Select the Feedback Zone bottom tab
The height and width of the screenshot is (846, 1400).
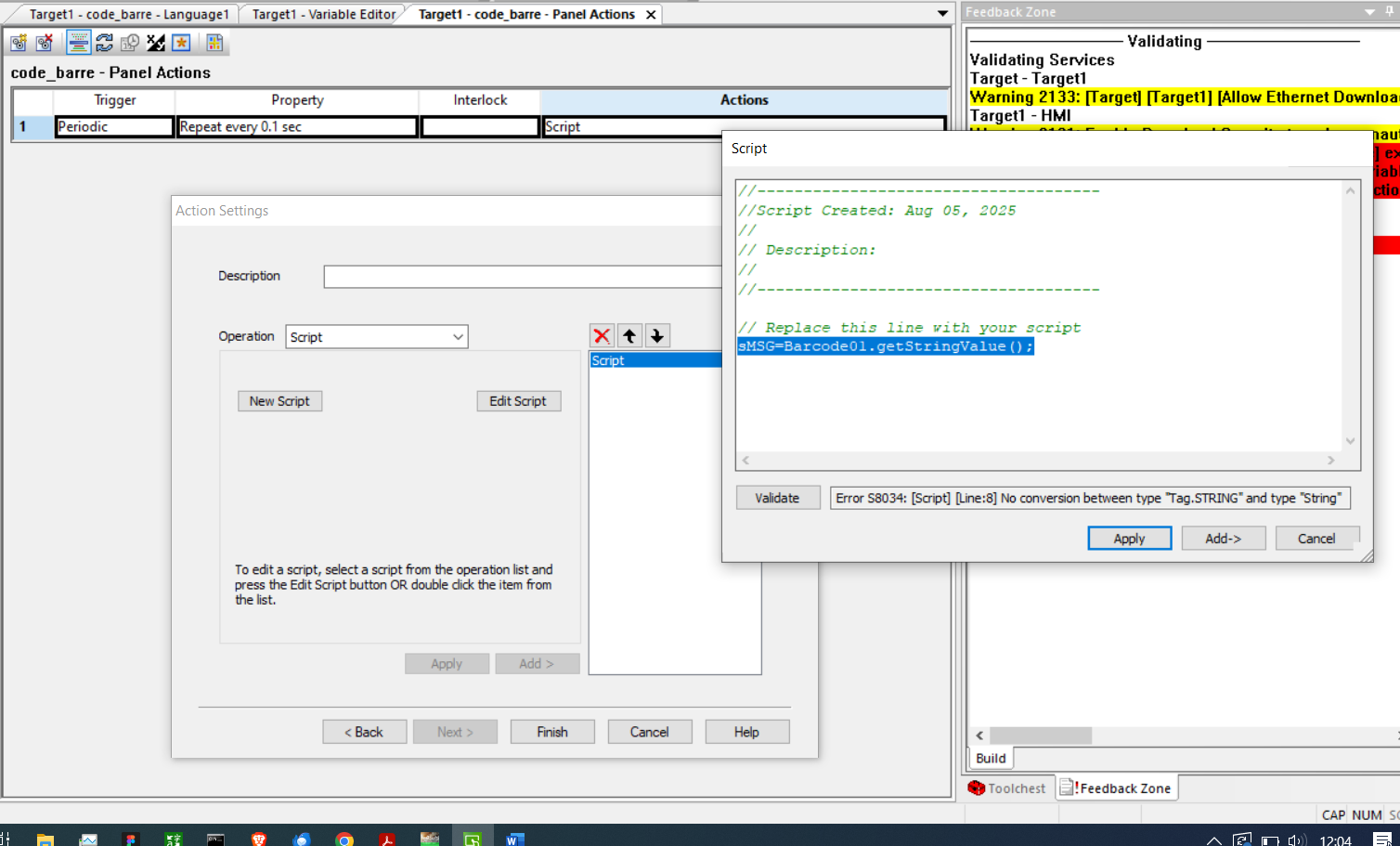coord(1117,788)
